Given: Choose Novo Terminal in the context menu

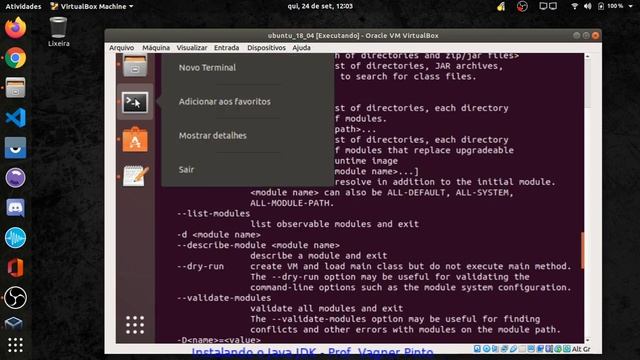Looking at the screenshot, I should click(x=207, y=67).
